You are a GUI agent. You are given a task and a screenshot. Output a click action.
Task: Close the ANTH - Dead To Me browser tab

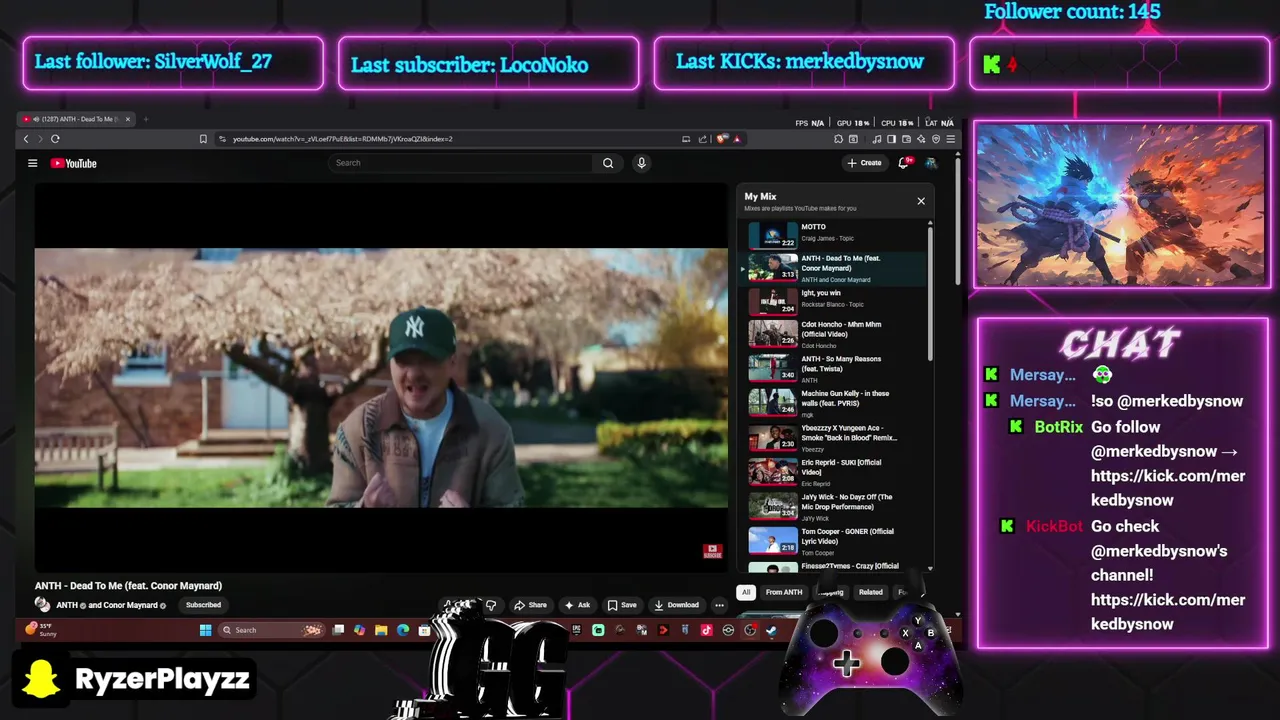point(127,119)
